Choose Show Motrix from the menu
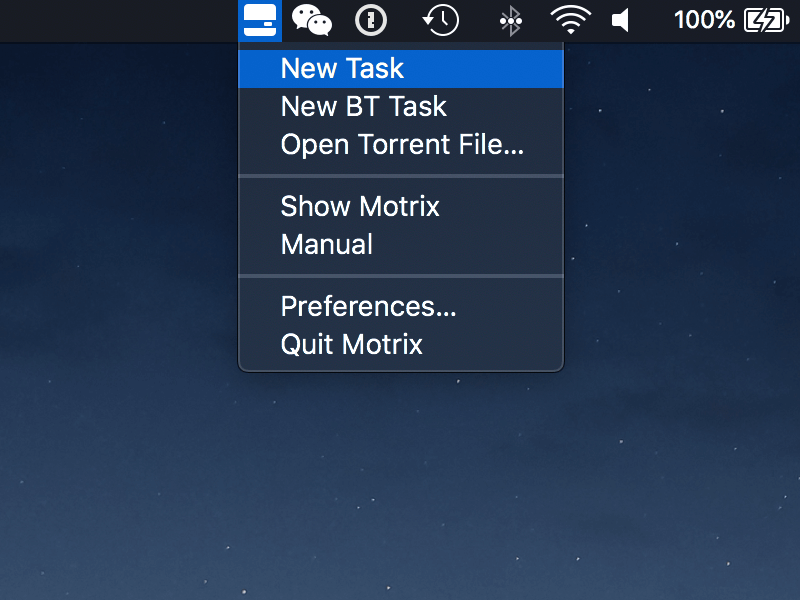 coord(401,207)
